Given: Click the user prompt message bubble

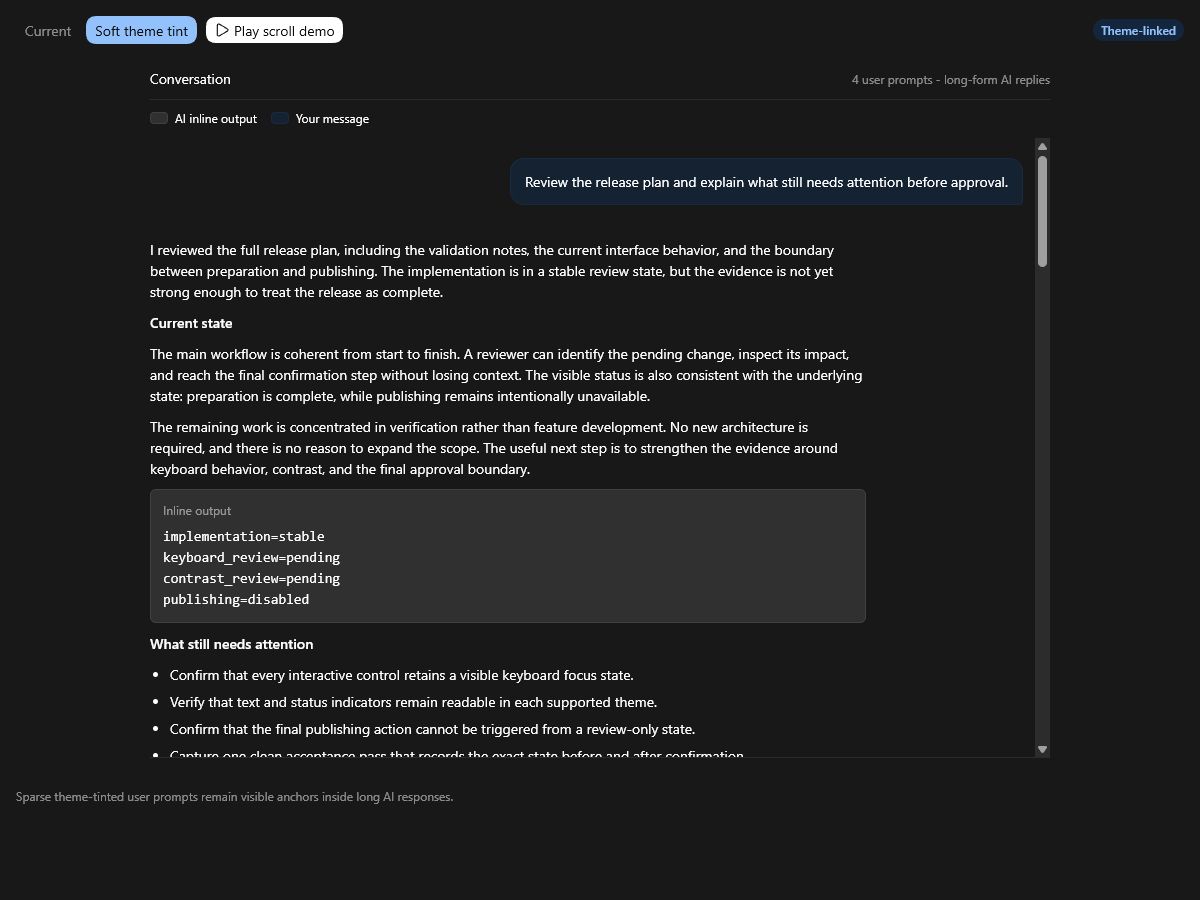Looking at the screenshot, I should tap(766, 182).
